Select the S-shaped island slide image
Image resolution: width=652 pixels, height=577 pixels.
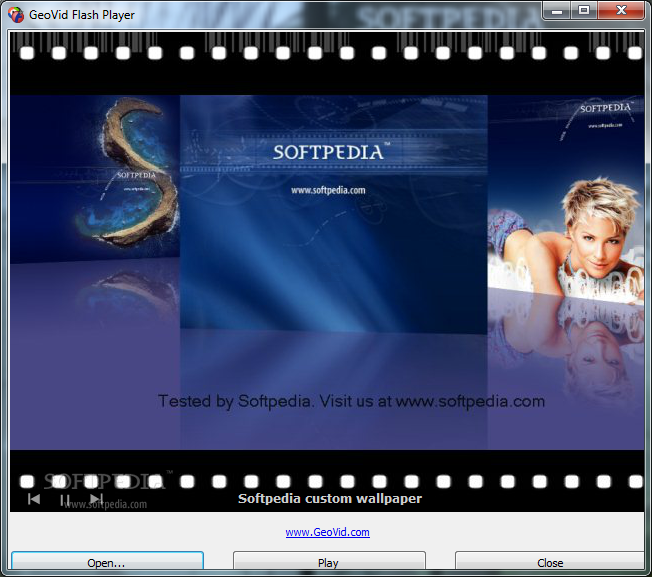[x=95, y=179]
